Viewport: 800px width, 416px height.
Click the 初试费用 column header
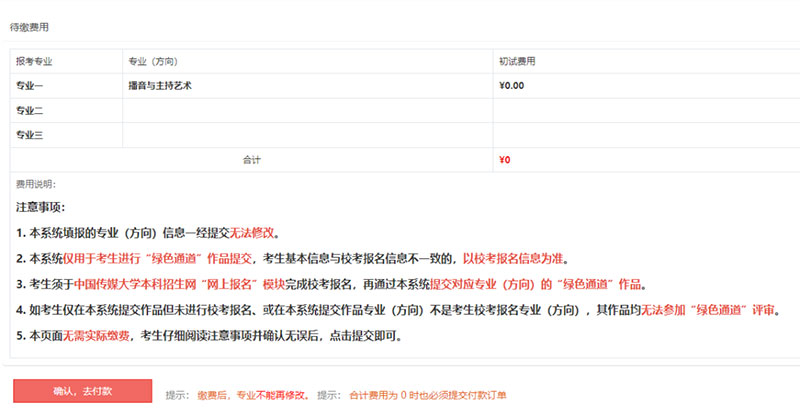point(517,61)
